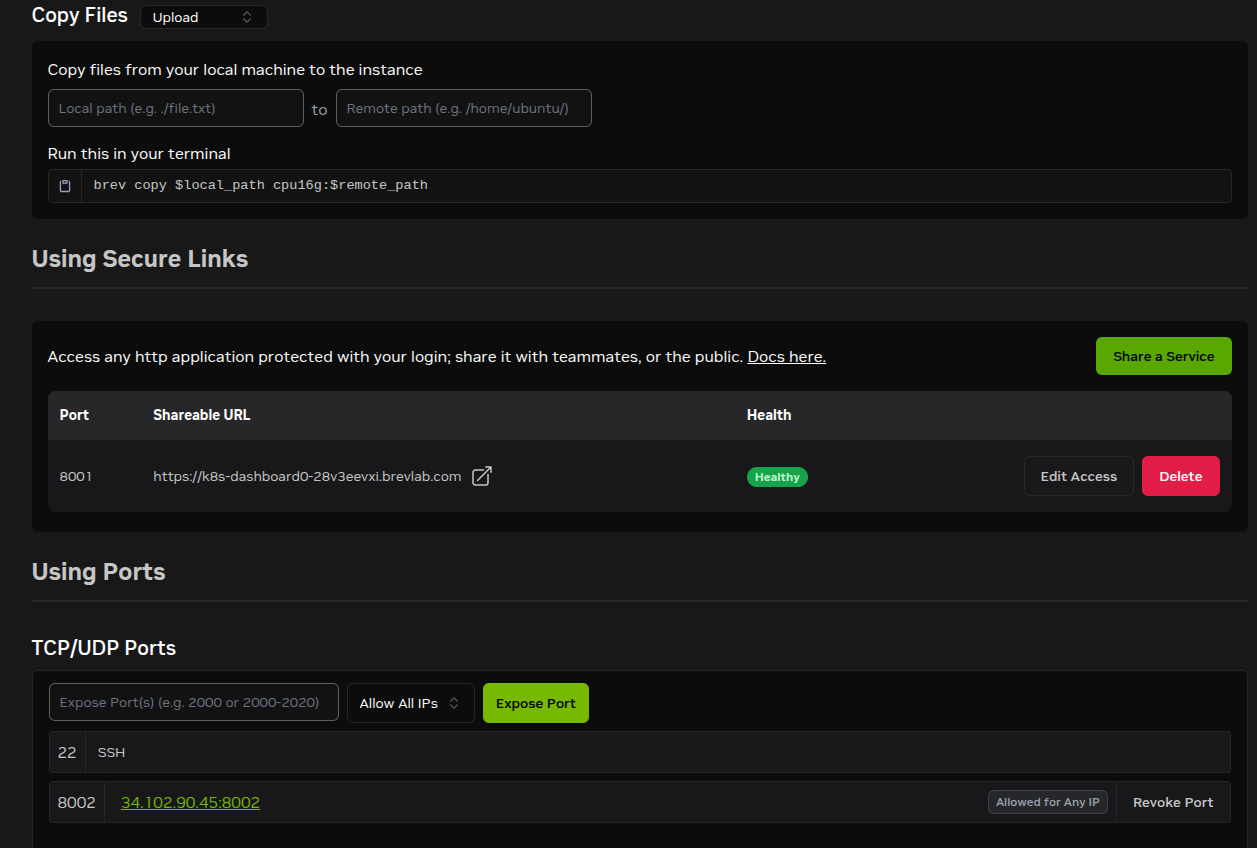This screenshot has height=848, width=1257.
Task: Open the Docs here link
Action: pyautogui.click(x=786, y=357)
